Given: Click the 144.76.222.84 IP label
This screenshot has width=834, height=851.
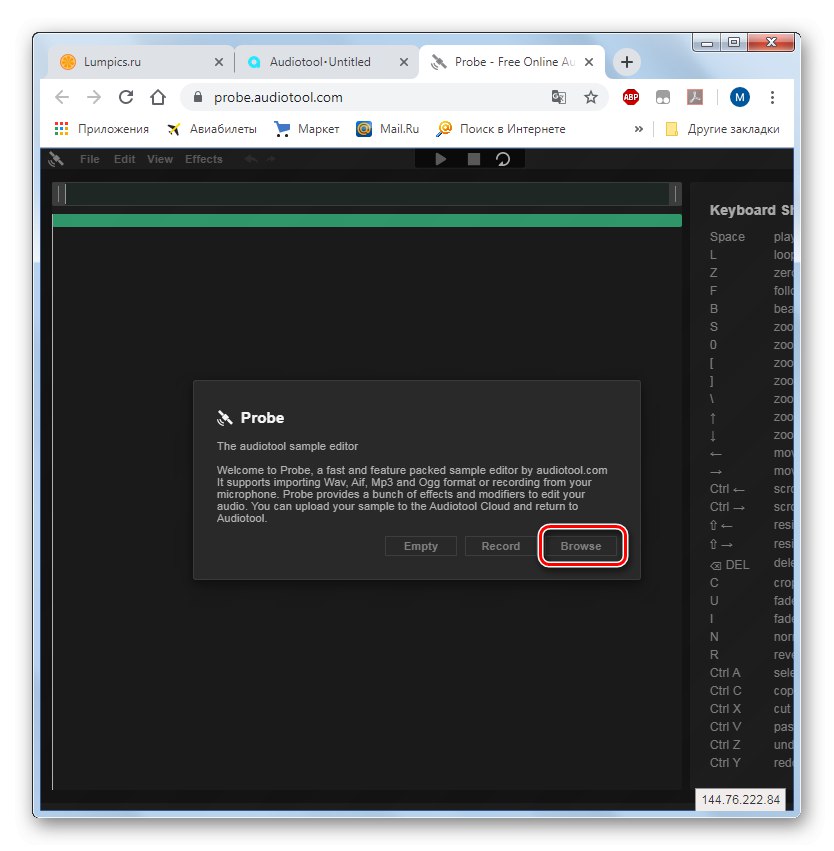Looking at the screenshot, I should pyautogui.click(x=740, y=799).
